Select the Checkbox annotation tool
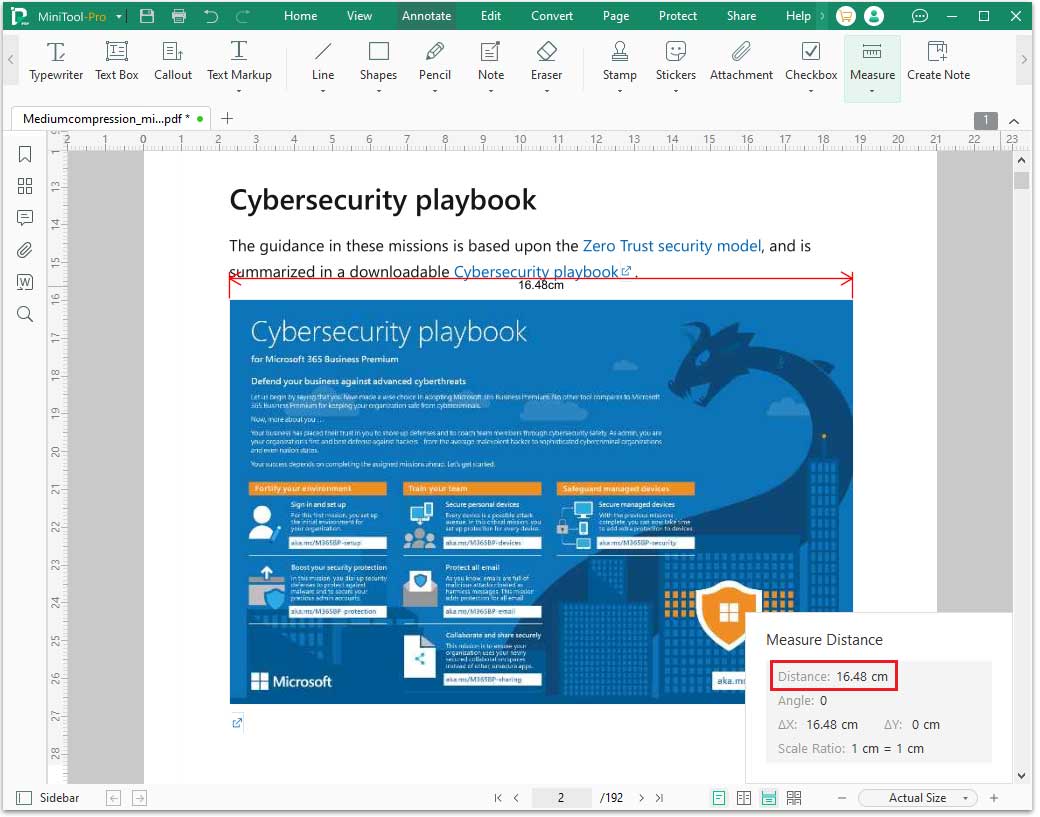The width and height of the screenshot is (1040, 817). tap(811, 62)
